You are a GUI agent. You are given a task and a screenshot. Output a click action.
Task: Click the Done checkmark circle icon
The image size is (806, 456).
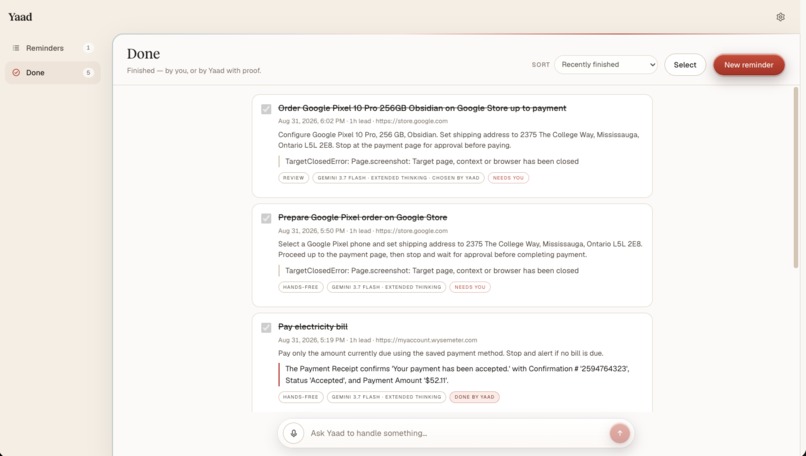pyautogui.click(x=16, y=72)
